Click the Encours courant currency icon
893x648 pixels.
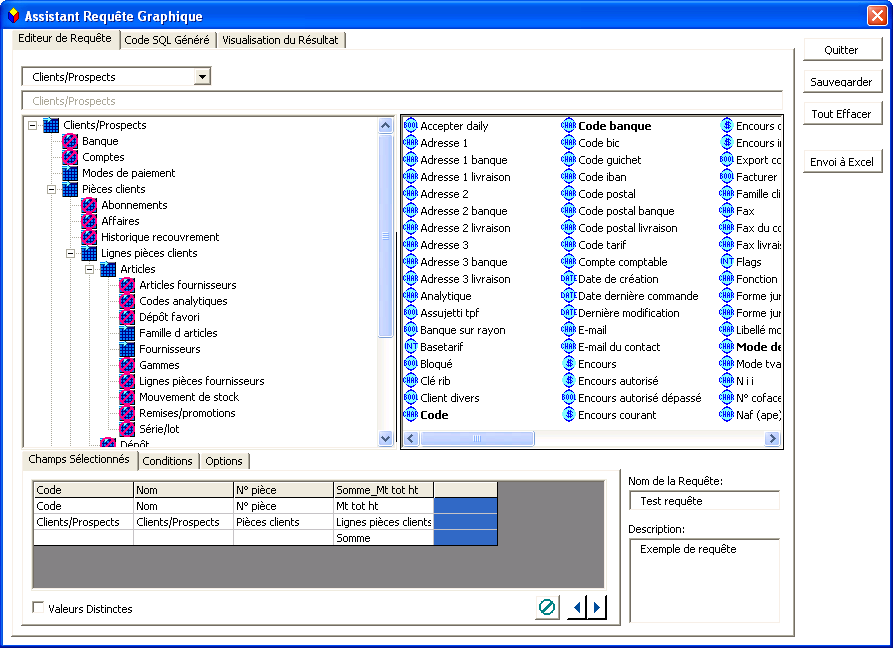click(568, 415)
